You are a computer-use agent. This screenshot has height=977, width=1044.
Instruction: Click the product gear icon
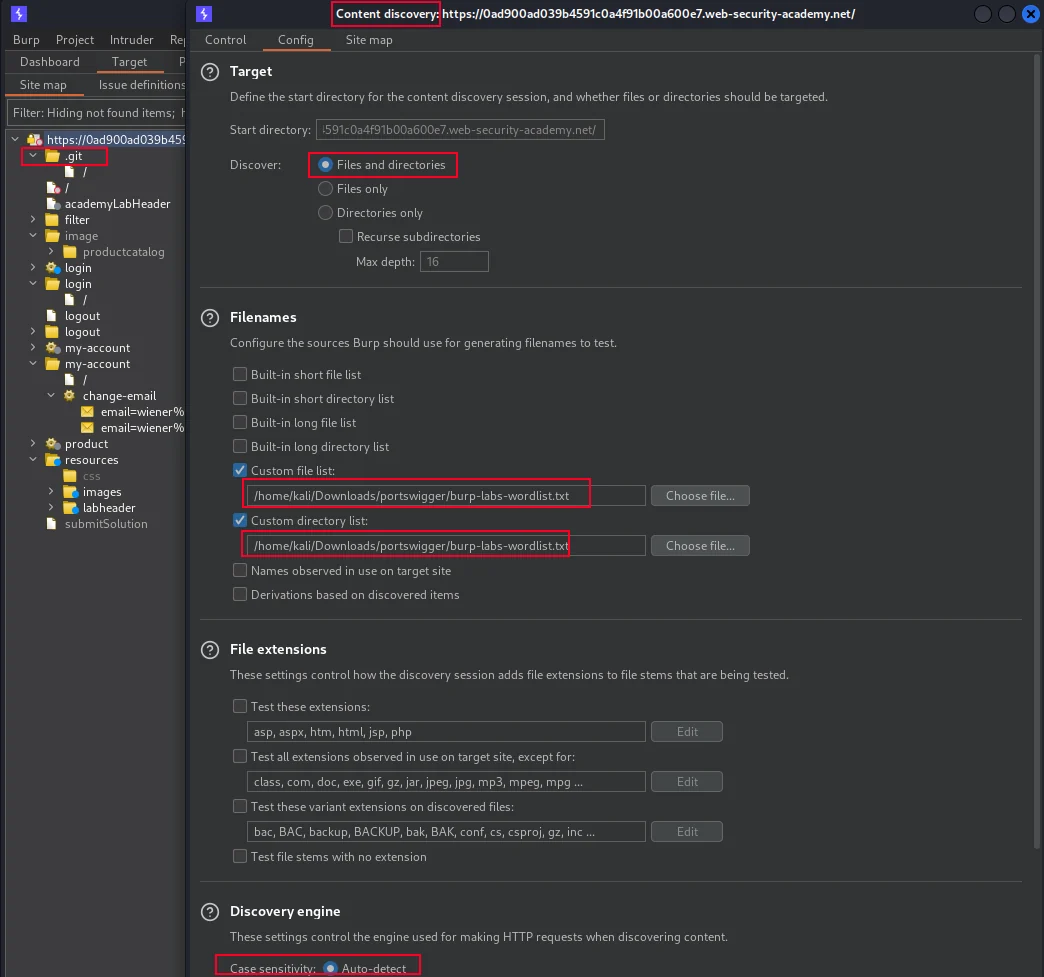pyautogui.click(x=53, y=444)
